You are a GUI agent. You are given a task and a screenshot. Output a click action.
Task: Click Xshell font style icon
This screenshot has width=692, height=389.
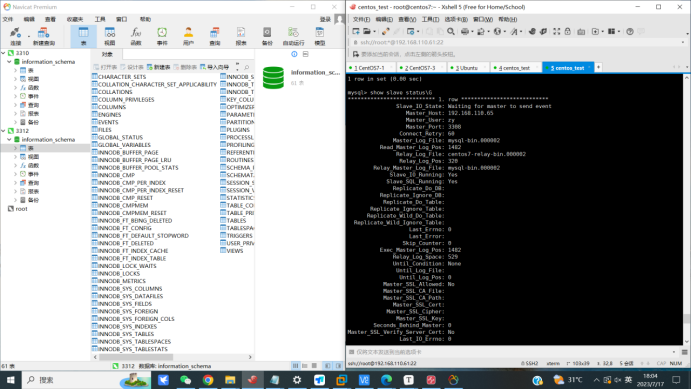(514, 31)
